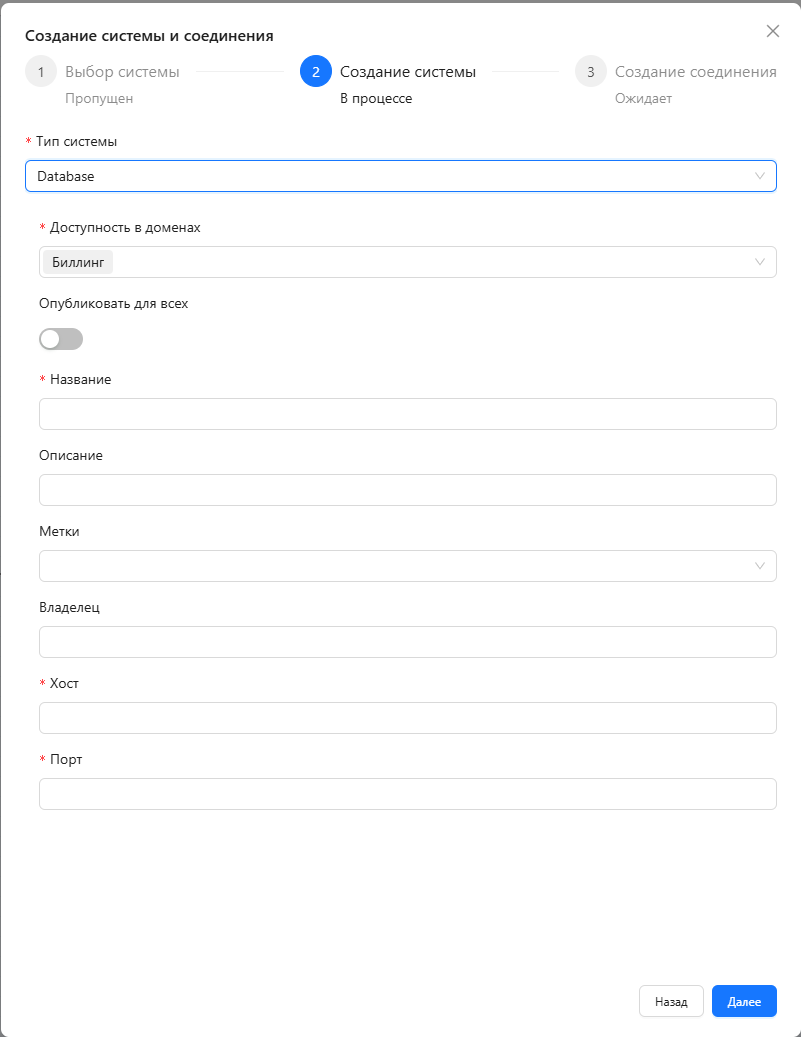
Task: Focus the "Хост" input field
Action: [408, 718]
